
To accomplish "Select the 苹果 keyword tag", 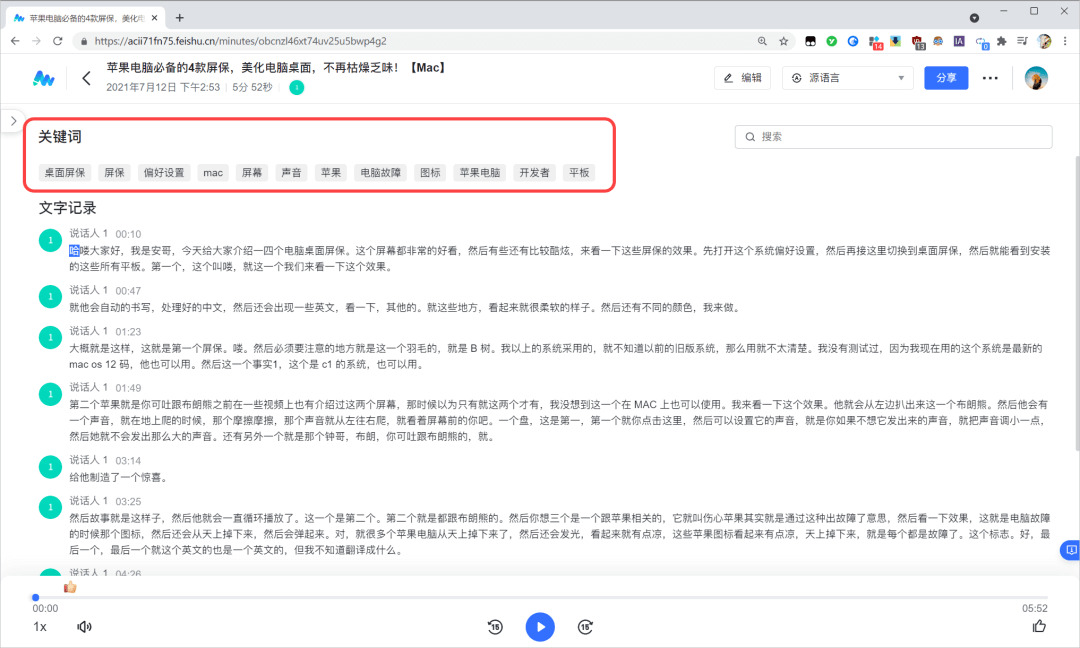I will tap(331, 172).
